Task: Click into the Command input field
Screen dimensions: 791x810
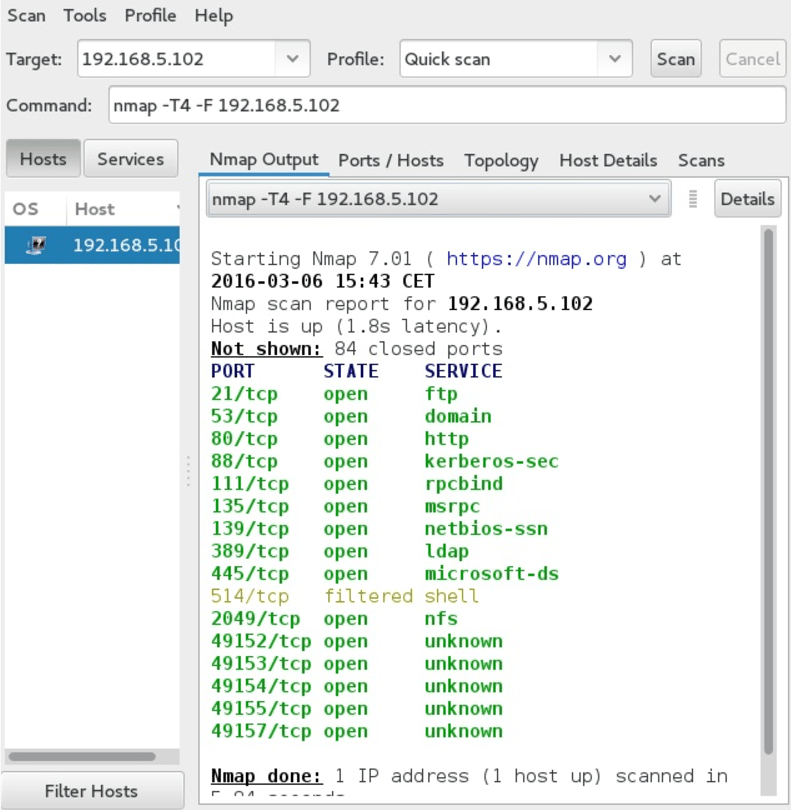Action: point(446,105)
